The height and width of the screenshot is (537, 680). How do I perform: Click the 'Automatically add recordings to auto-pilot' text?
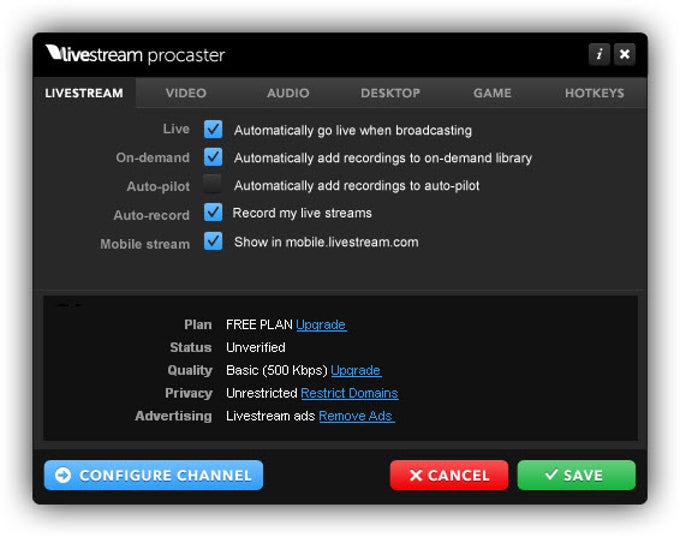coord(356,186)
